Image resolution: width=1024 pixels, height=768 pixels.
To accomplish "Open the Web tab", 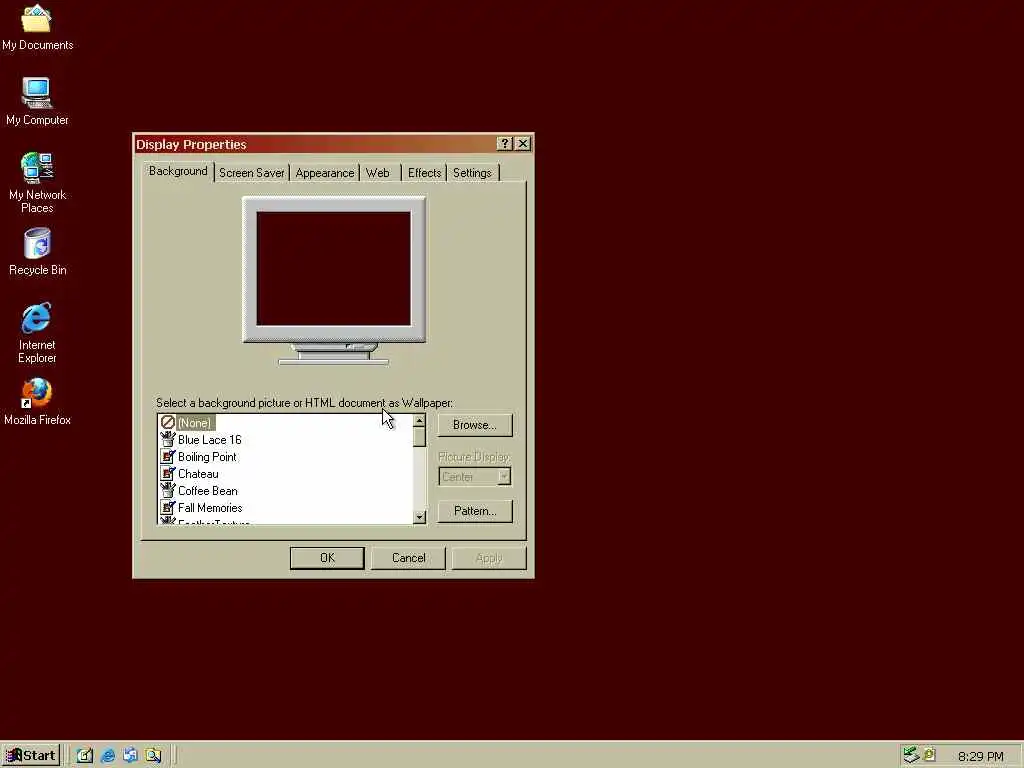I will pyautogui.click(x=377, y=173).
